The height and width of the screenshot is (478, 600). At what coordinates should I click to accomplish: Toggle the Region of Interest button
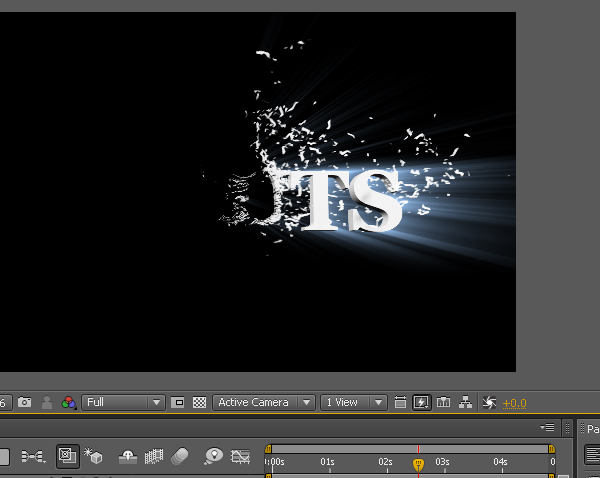click(x=177, y=402)
